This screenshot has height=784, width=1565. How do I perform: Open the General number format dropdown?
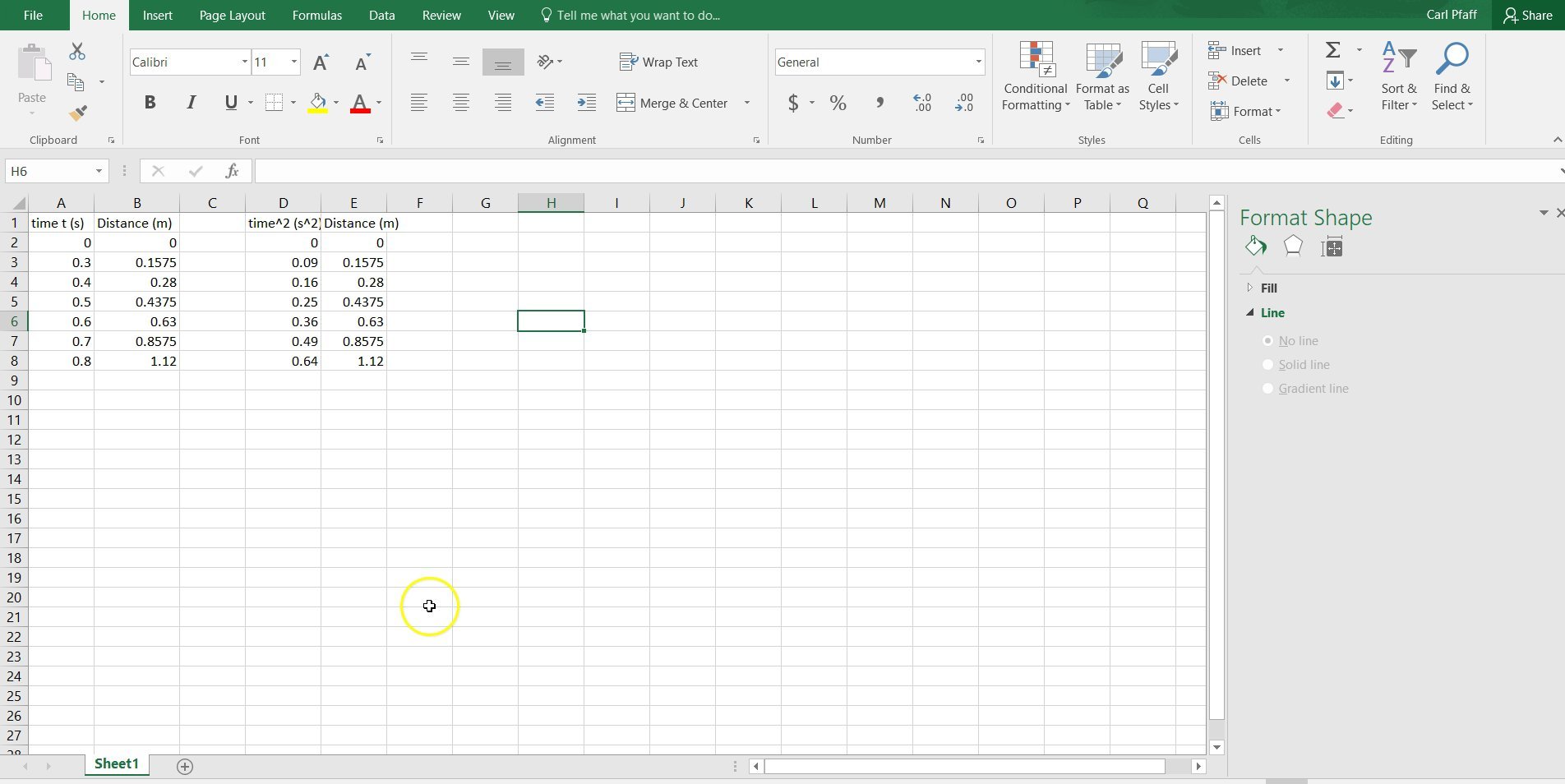(976, 62)
